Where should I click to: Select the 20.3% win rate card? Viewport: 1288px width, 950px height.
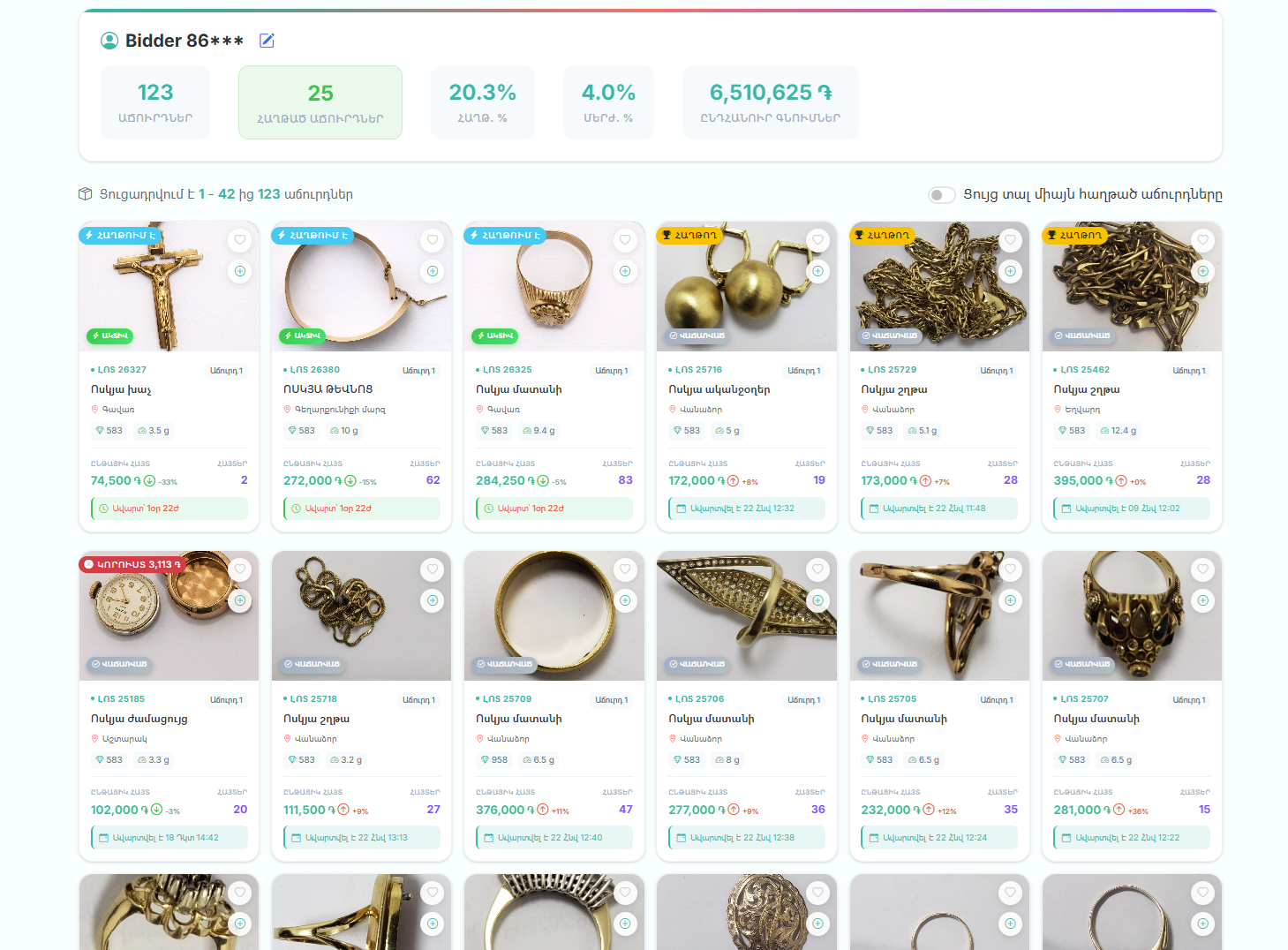[x=483, y=102]
